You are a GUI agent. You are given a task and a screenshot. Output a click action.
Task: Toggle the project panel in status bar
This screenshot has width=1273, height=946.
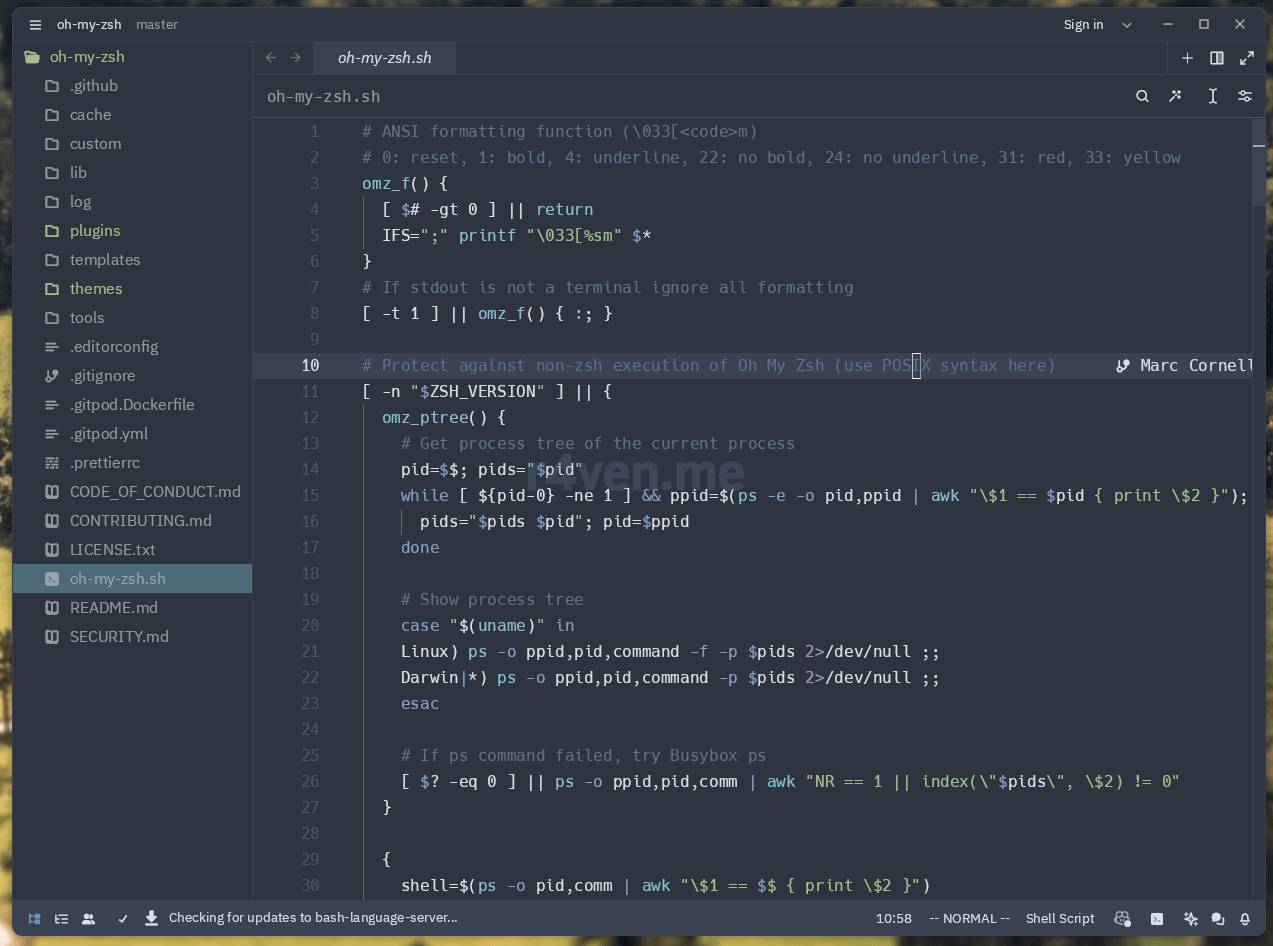tap(34, 918)
